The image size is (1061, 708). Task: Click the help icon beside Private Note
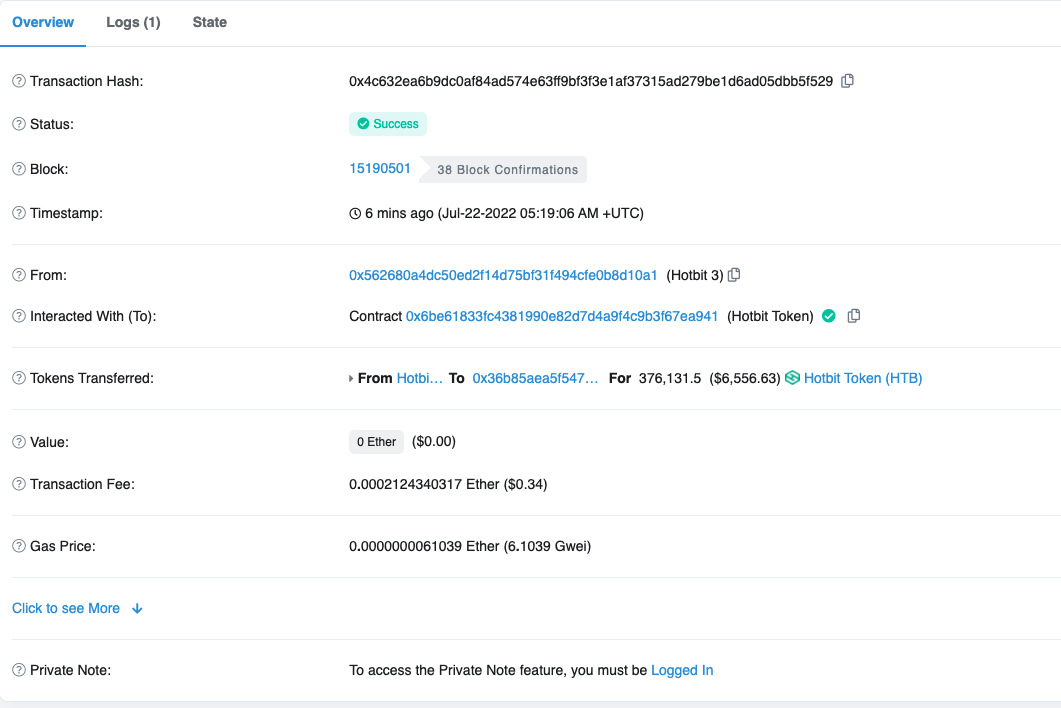(19, 670)
